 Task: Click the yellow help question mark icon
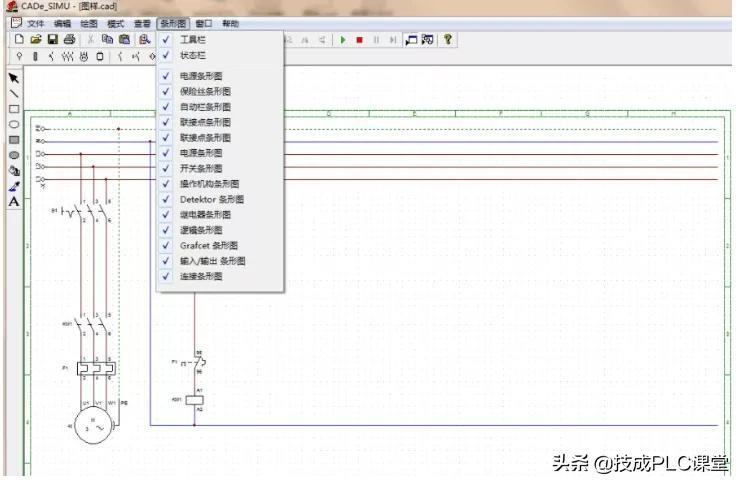[x=448, y=39]
